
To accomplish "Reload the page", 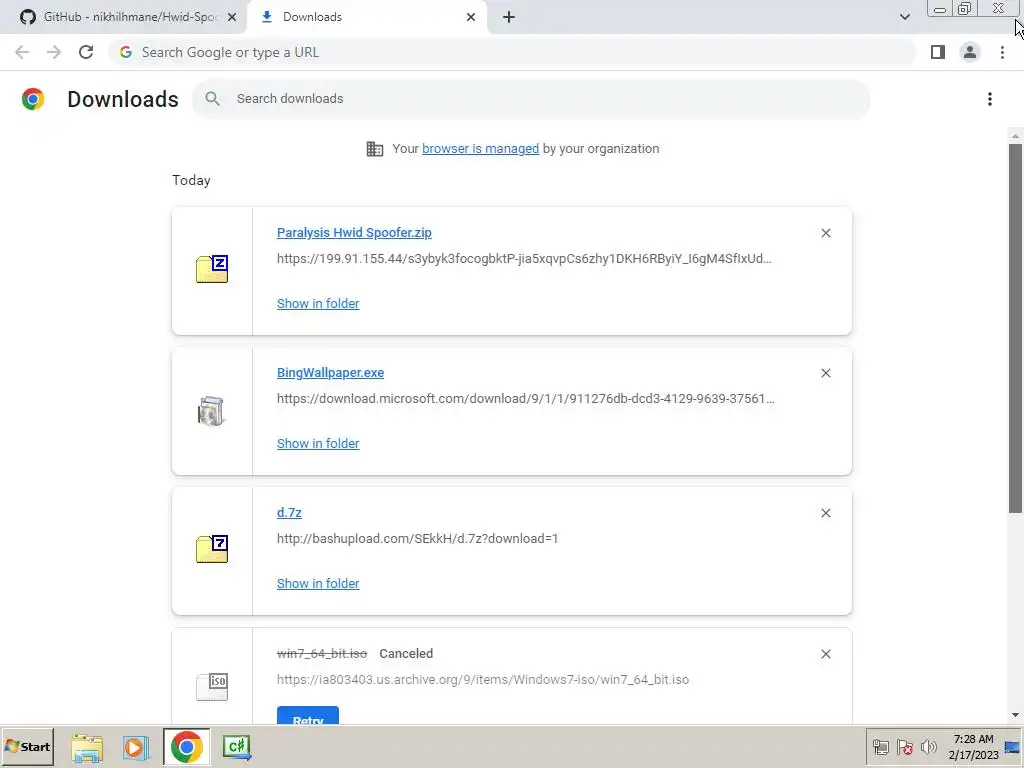I will coord(86,52).
